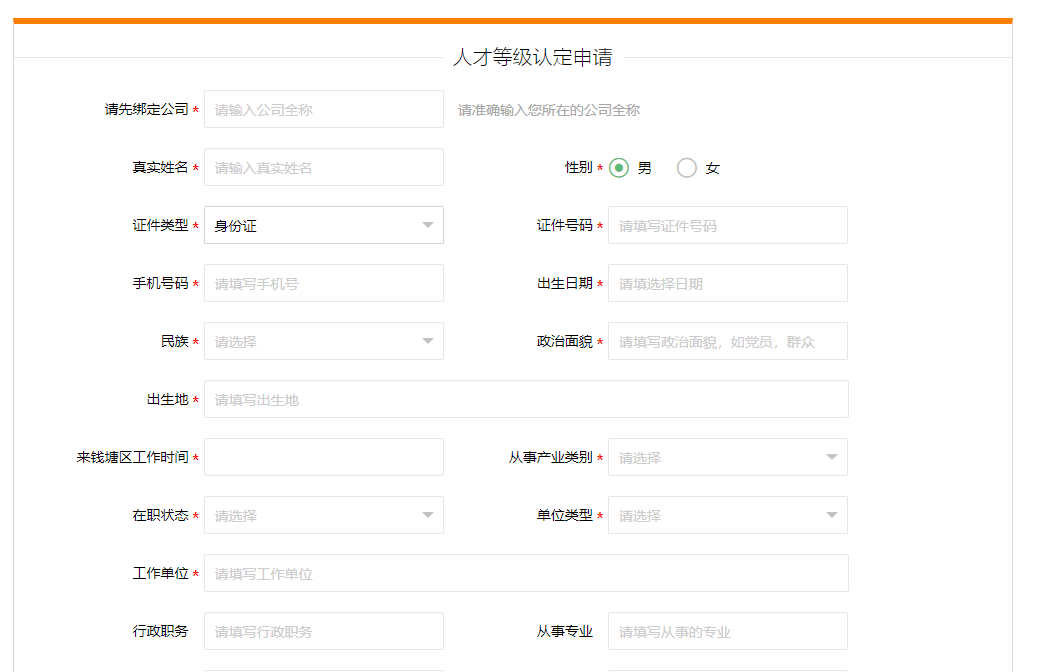Open the 从事产业类别 dropdown
Screen dimensions: 1043x672
(727, 457)
